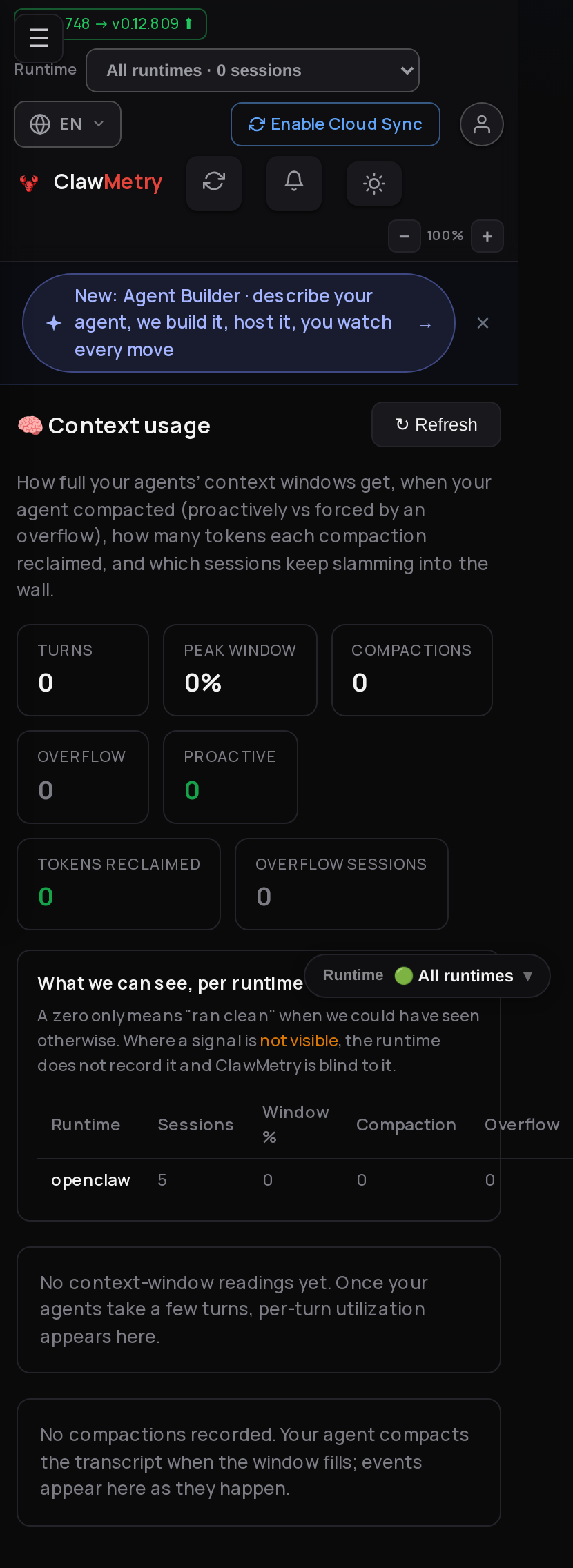Refresh the Context usage panel
Screen dimensions: 573x1568
click(436, 424)
